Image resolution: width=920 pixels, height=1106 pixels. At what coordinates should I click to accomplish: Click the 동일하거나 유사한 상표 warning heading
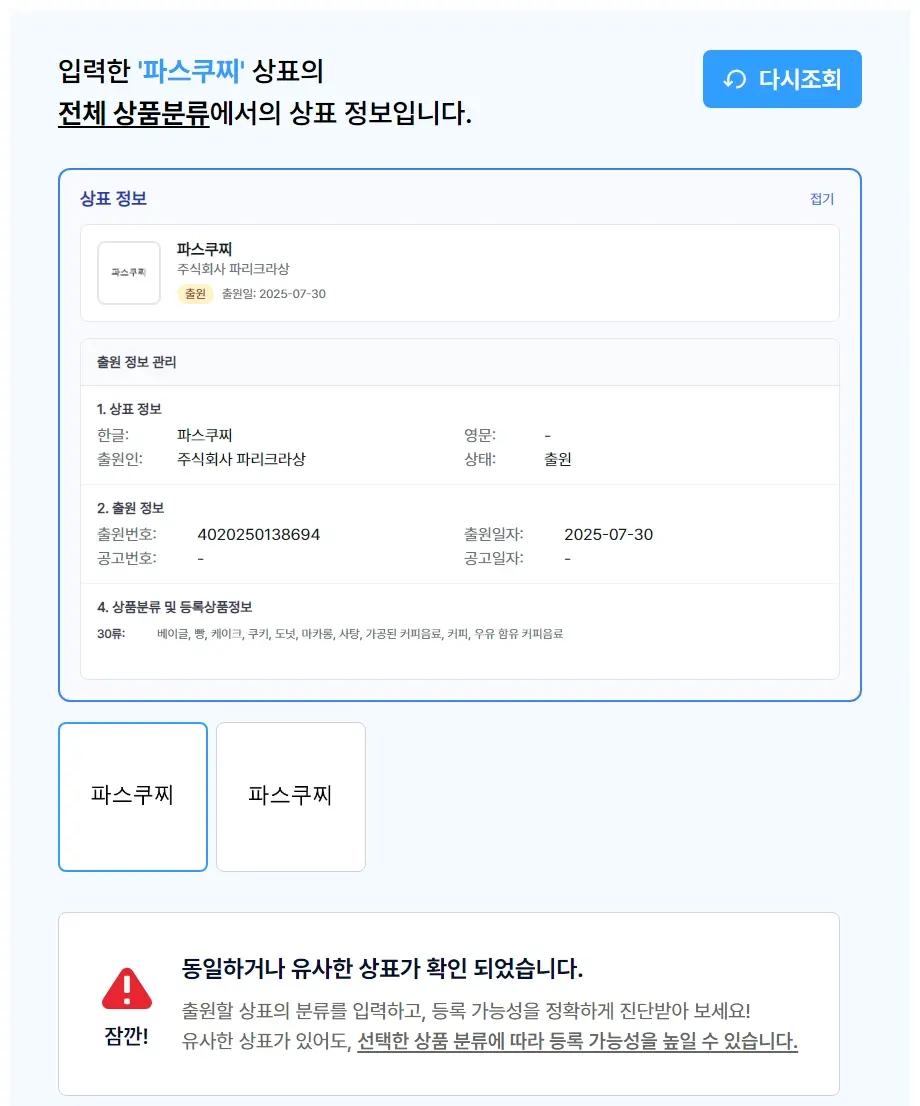pos(382,968)
